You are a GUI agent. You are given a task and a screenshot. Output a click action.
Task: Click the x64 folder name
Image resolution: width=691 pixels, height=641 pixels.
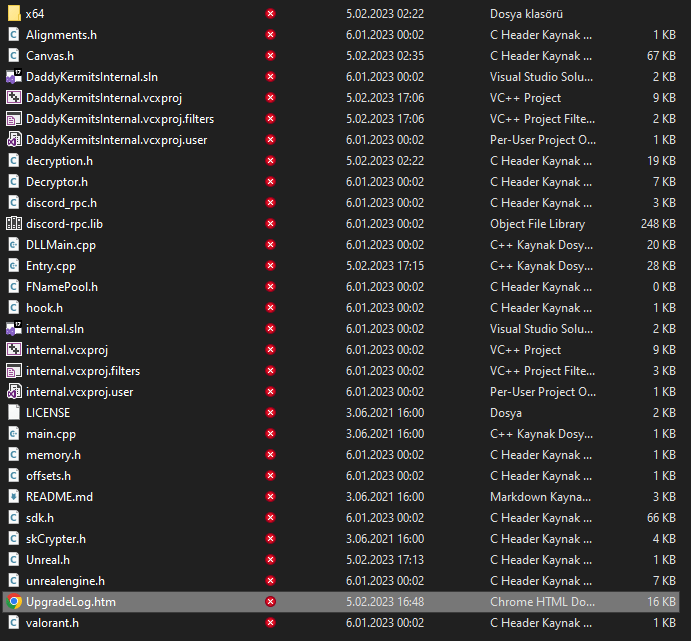click(35, 14)
